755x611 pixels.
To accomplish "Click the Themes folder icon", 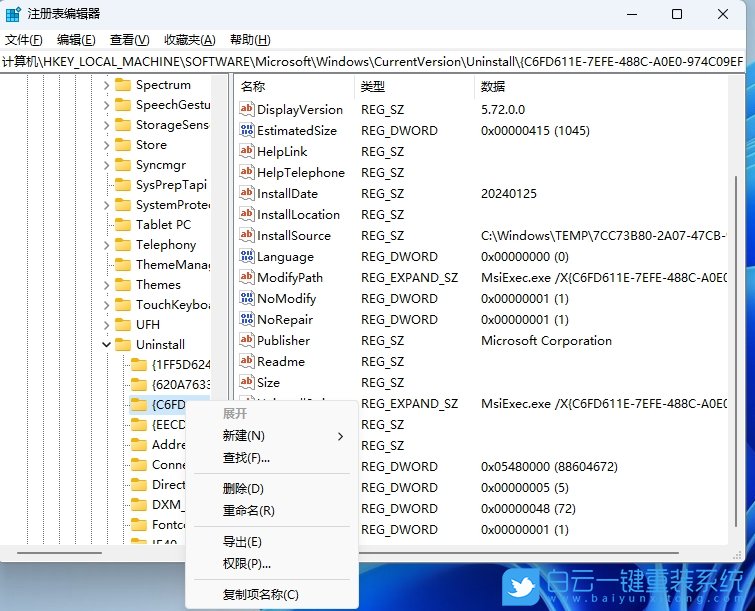I will point(123,285).
